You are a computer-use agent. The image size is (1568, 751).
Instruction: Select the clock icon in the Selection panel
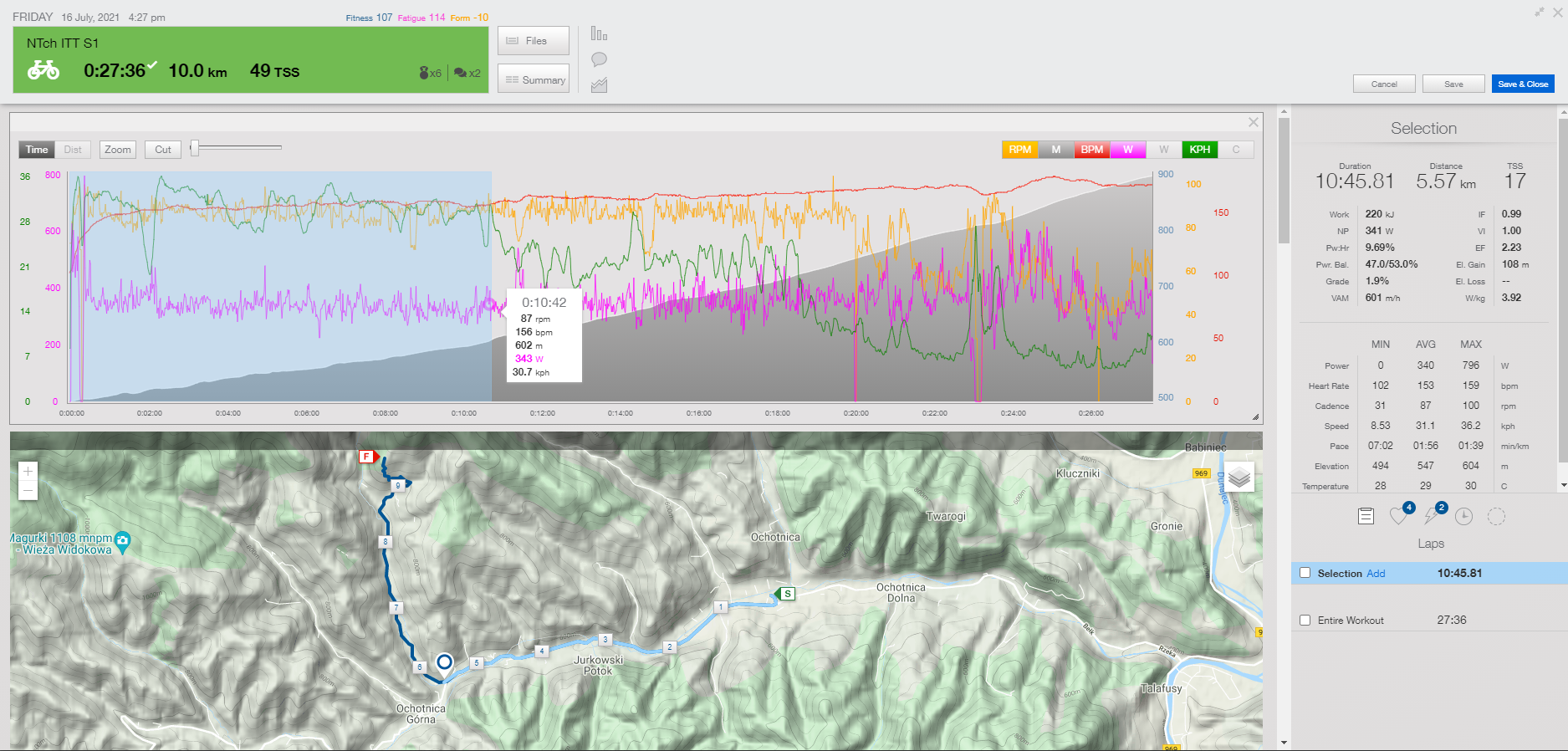1463,516
